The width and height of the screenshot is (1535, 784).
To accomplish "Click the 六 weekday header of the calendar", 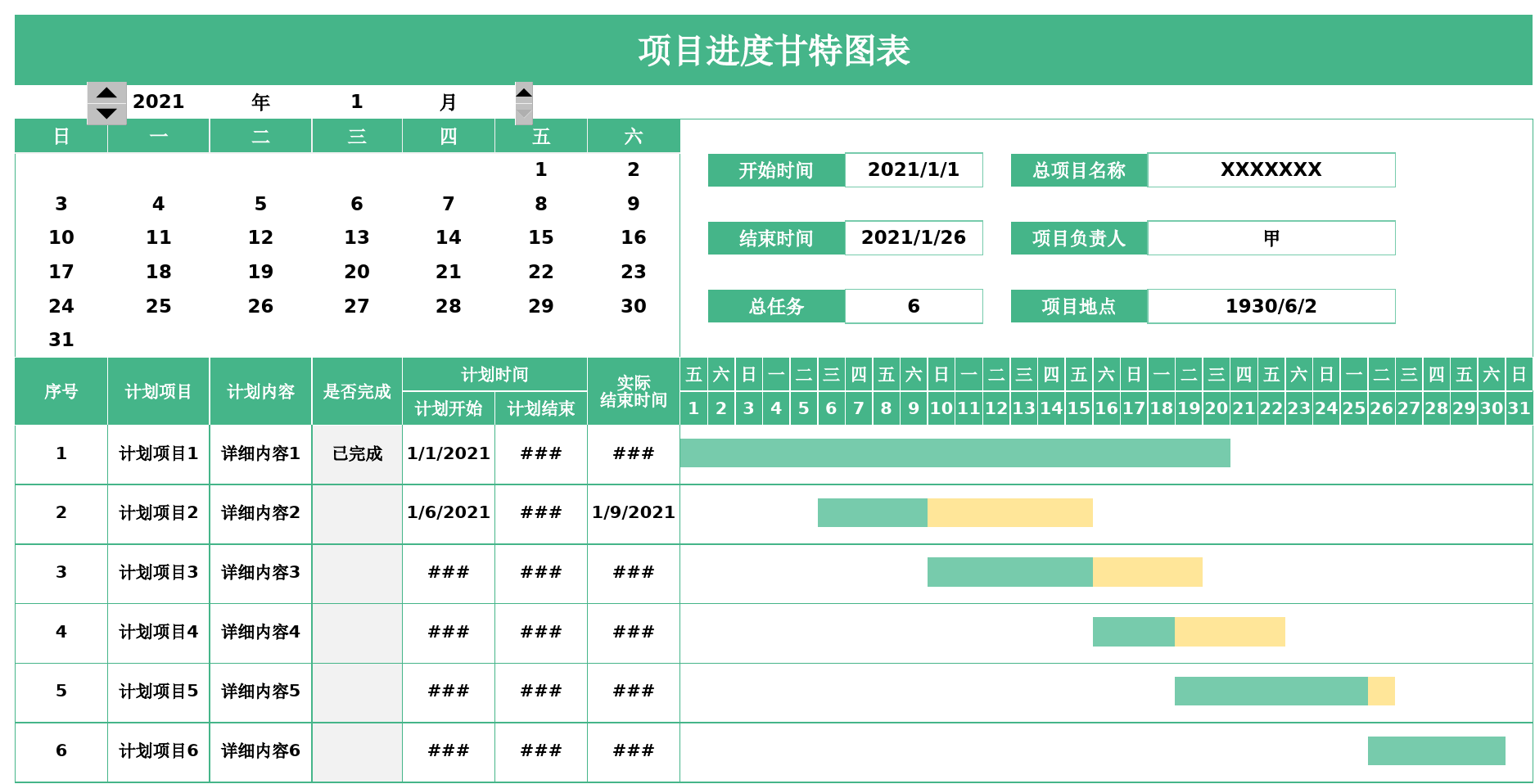I will 634,136.
